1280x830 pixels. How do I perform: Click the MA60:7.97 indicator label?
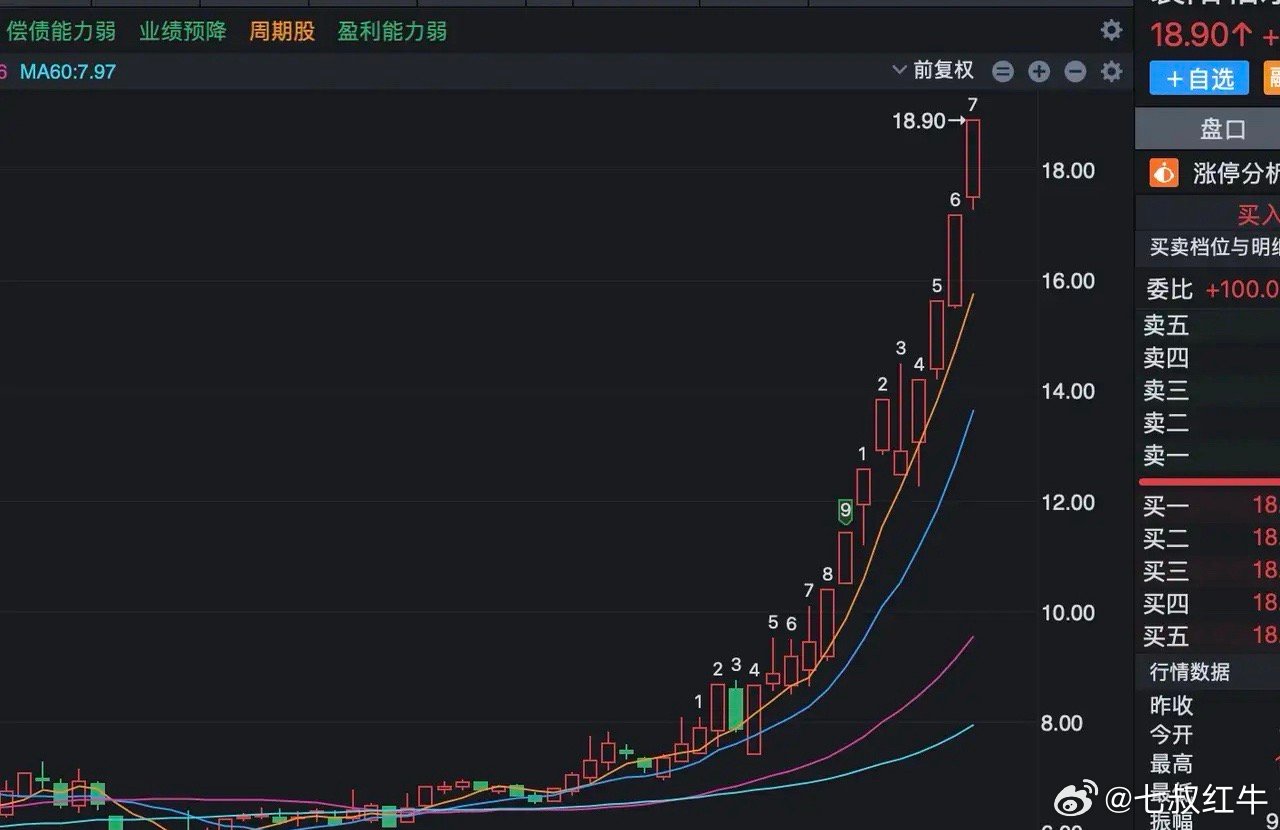pos(68,72)
